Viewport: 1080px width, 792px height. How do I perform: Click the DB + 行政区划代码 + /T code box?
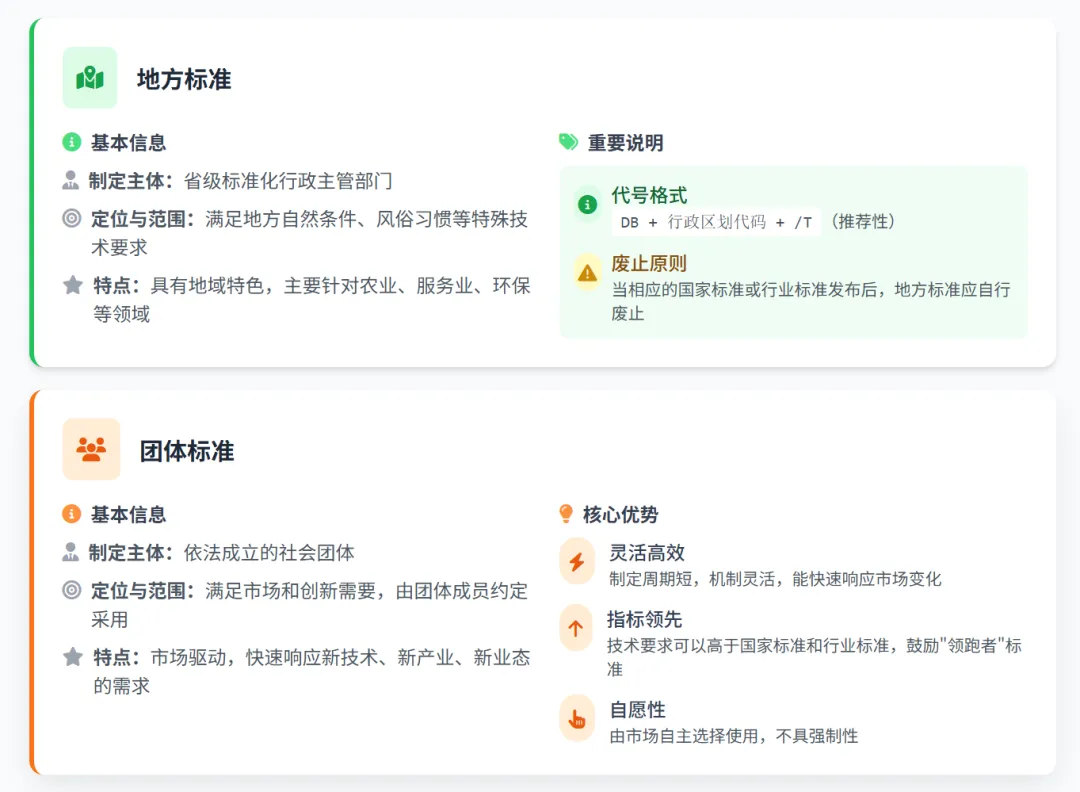coord(716,222)
